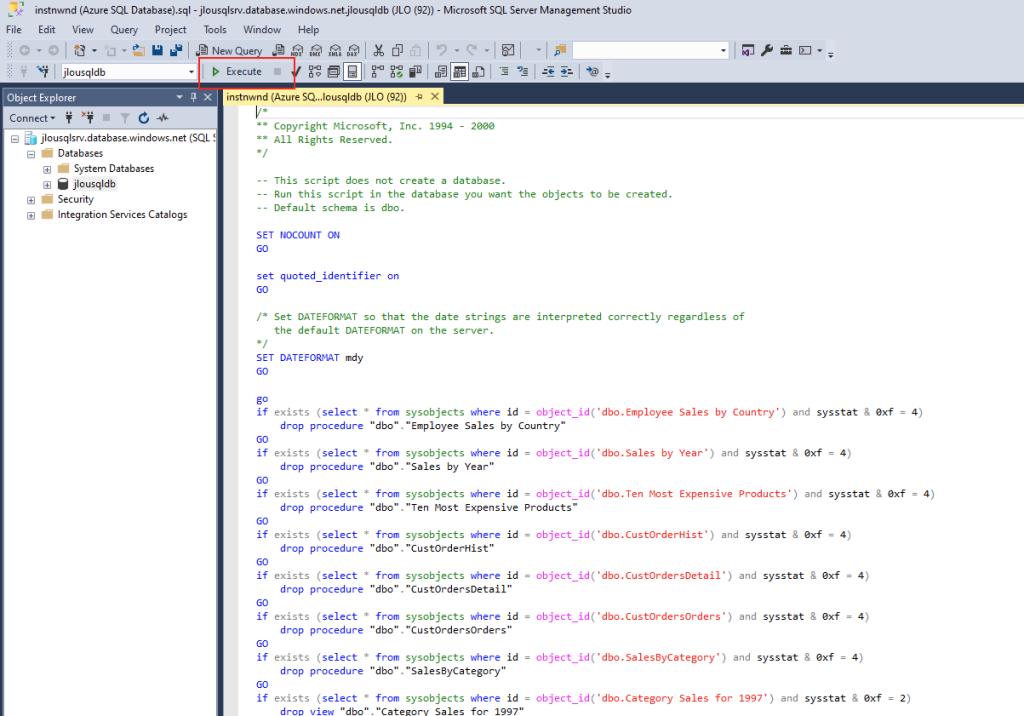Expand Integration Services Catalogs folder

31,216
